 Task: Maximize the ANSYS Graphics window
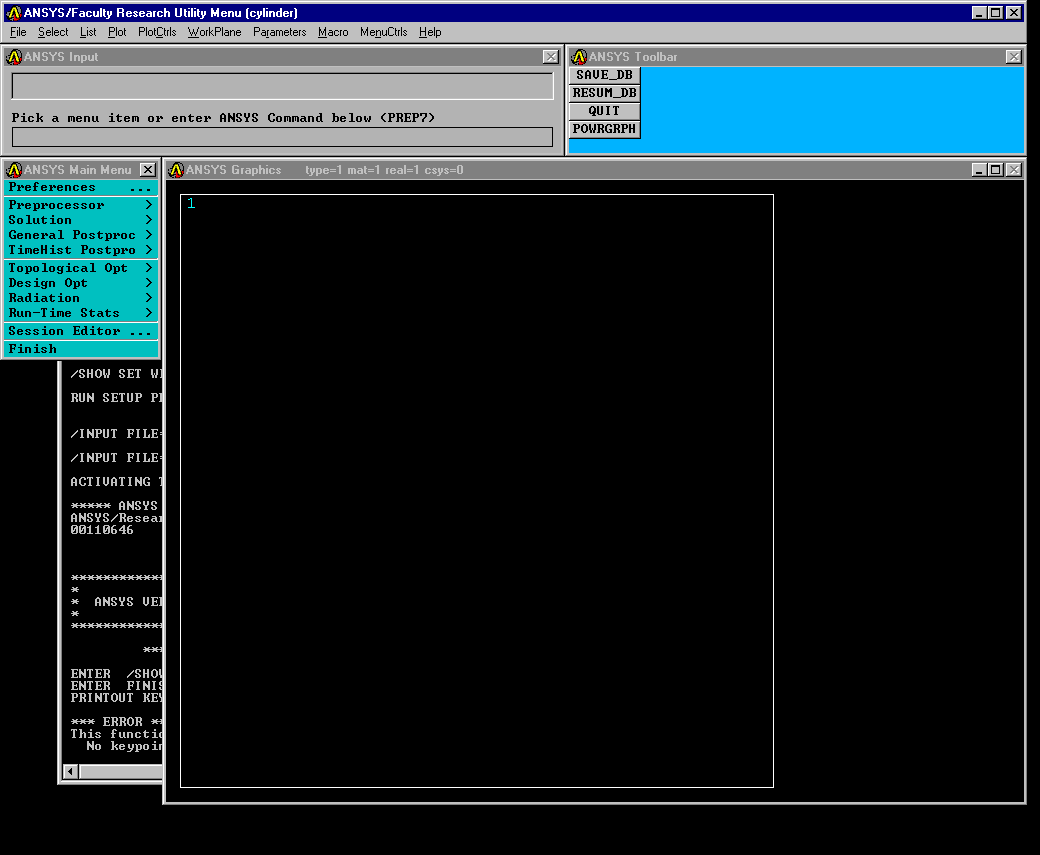[996, 170]
